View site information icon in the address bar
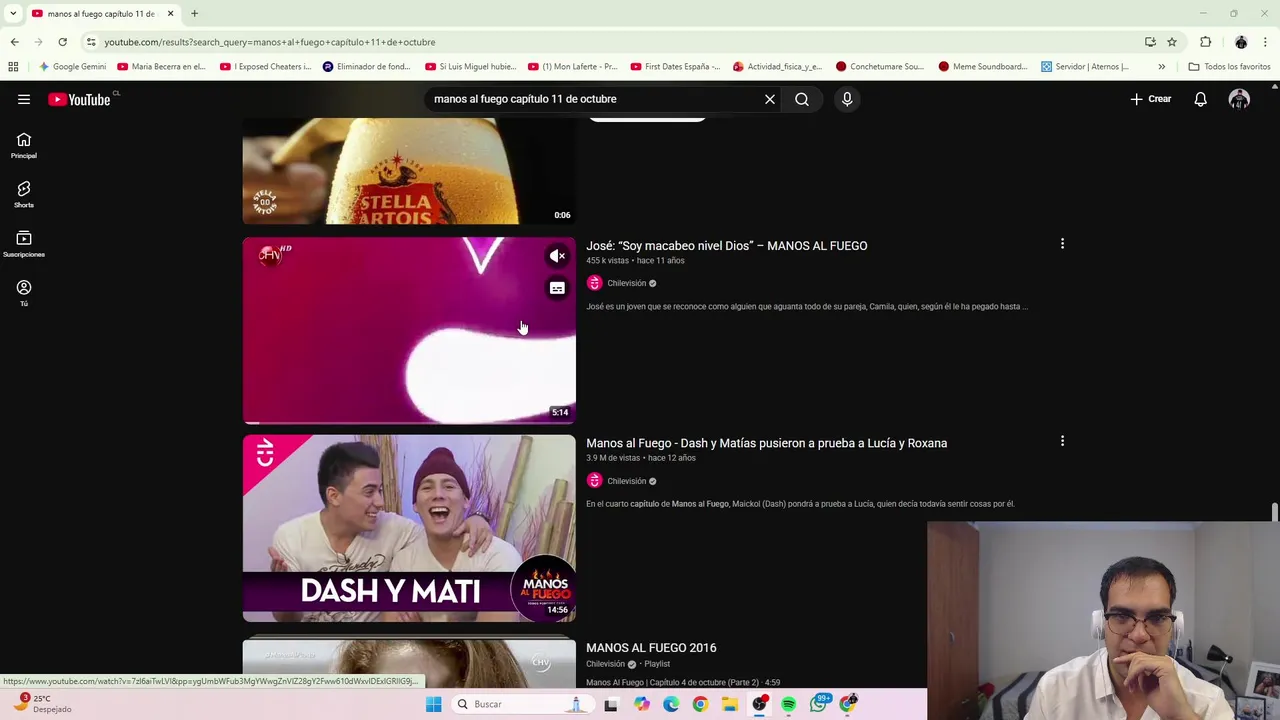The image size is (1280, 720). pyautogui.click(x=91, y=42)
